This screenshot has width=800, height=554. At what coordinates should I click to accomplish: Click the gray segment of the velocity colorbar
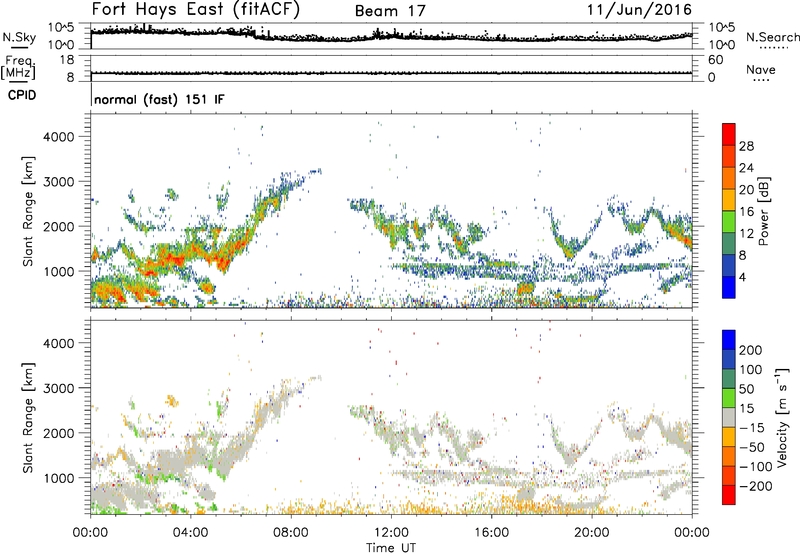[729, 417]
